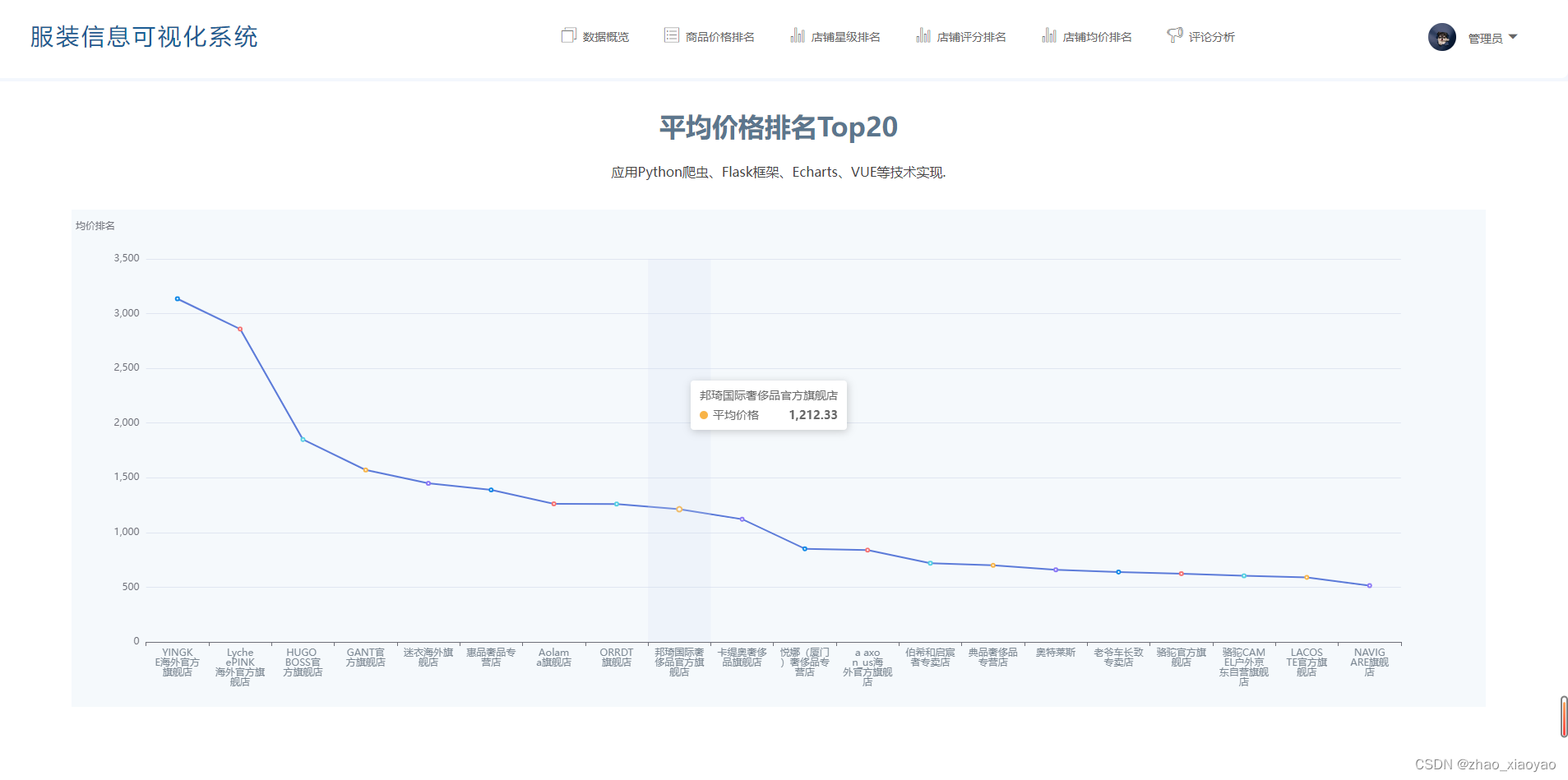
Task: Click the 商品价格排名 list icon
Action: click(672, 35)
